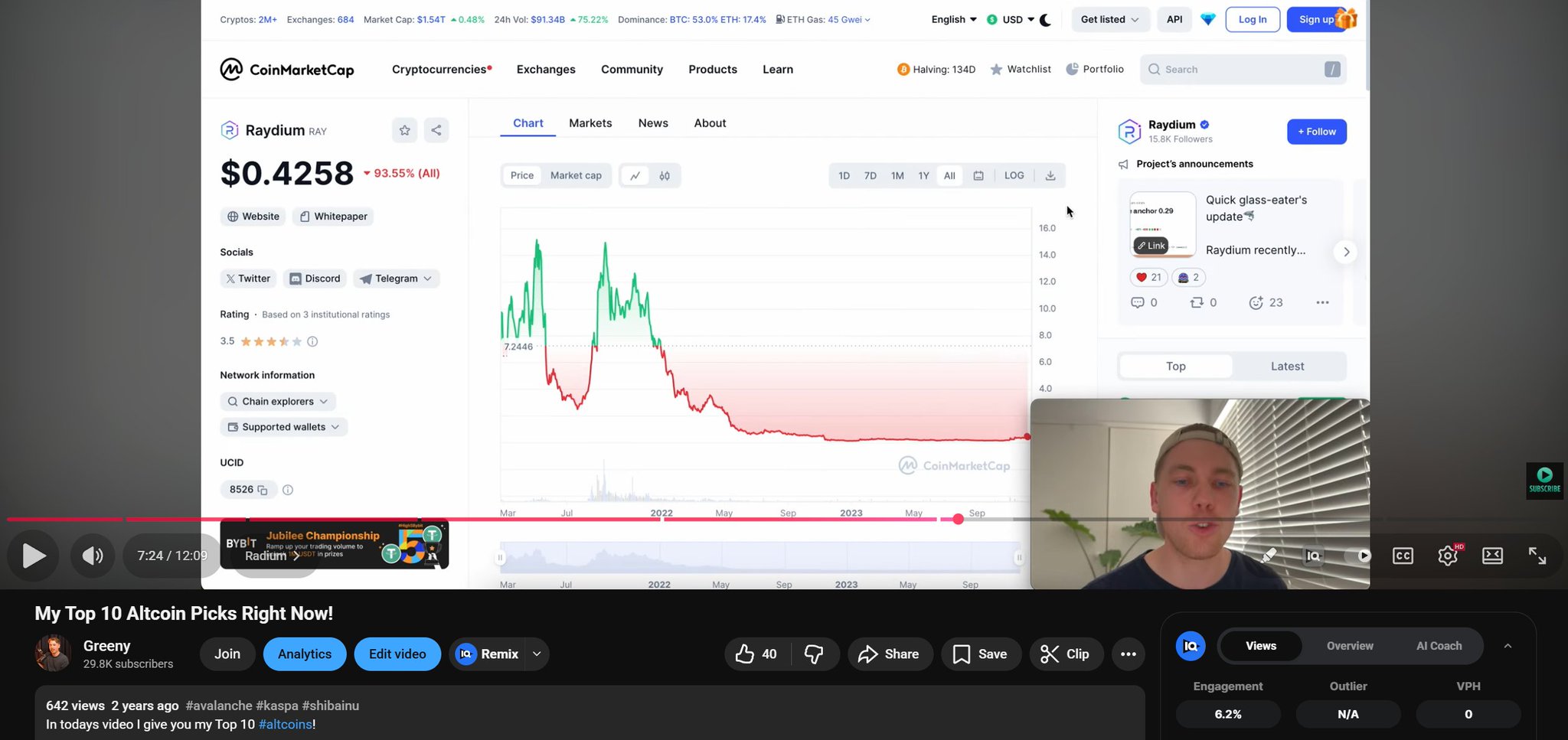Switch IQ panel to Overview tab
1568x740 pixels.
(1350, 646)
